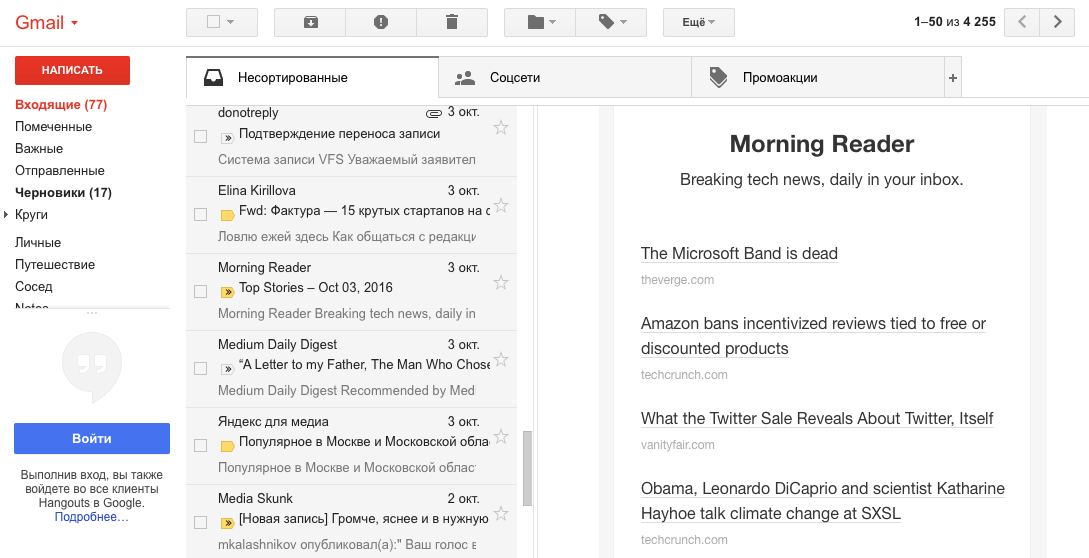1089x558 pixels.
Task: Open Amazon bans incentivized reviews link
Action: click(813, 336)
